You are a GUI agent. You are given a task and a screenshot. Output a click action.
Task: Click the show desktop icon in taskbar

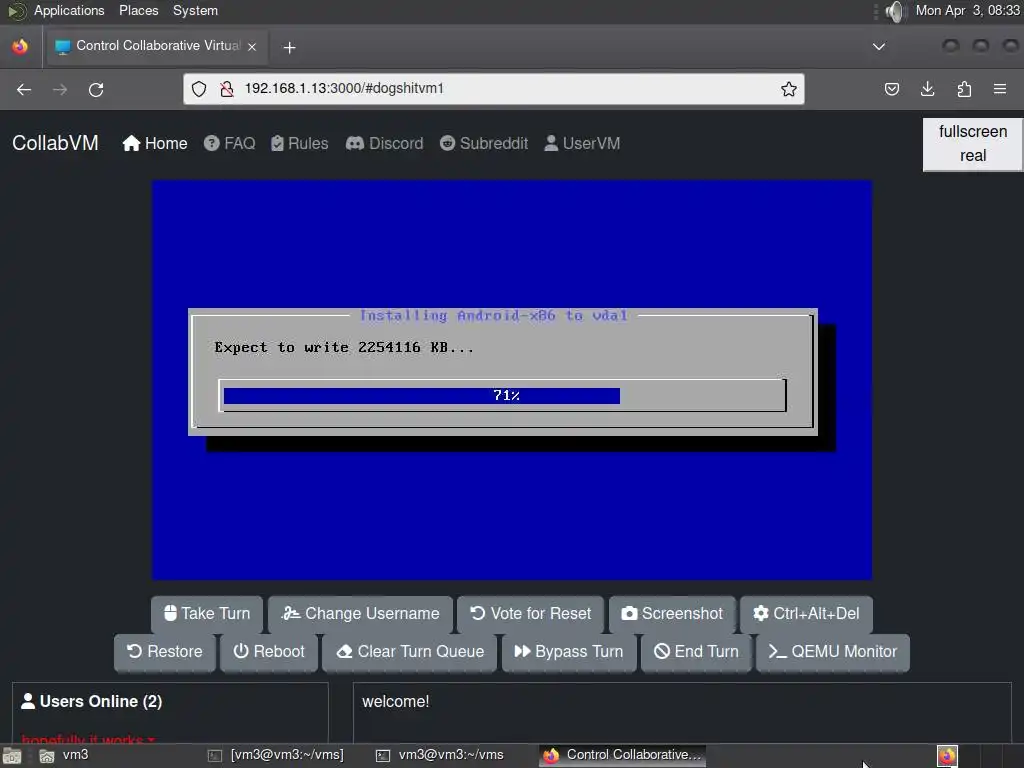pyautogui.click(x=12, y=756)
